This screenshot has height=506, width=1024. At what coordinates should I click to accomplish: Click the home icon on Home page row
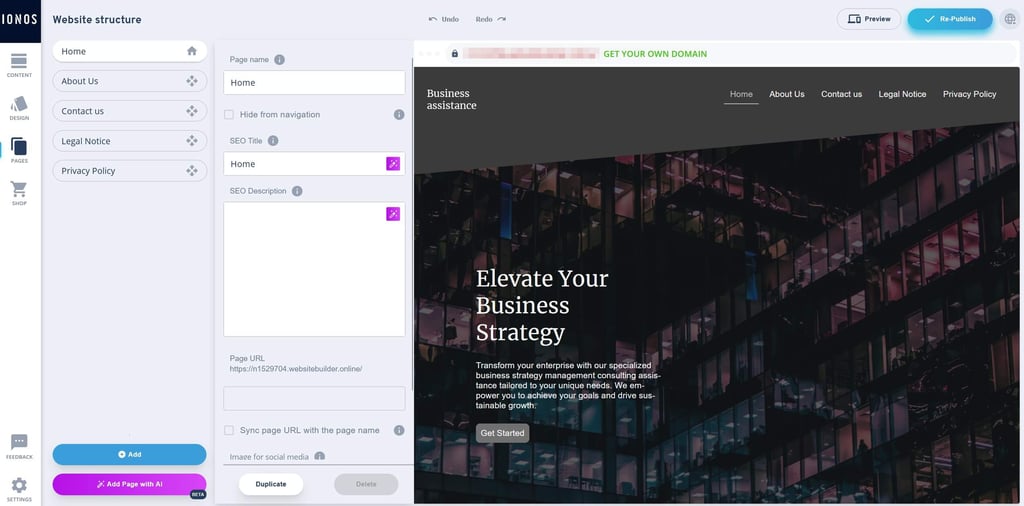point(192,51)
